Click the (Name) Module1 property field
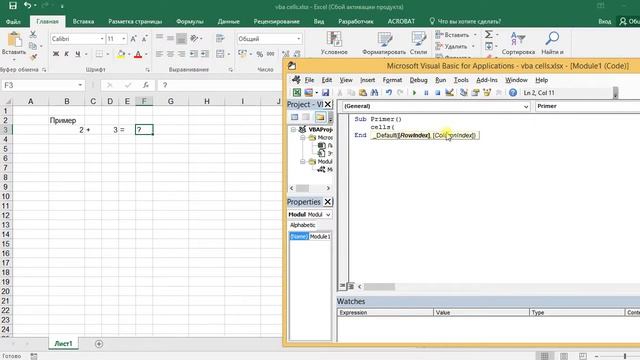640x360 pixels. coord(310,236)
